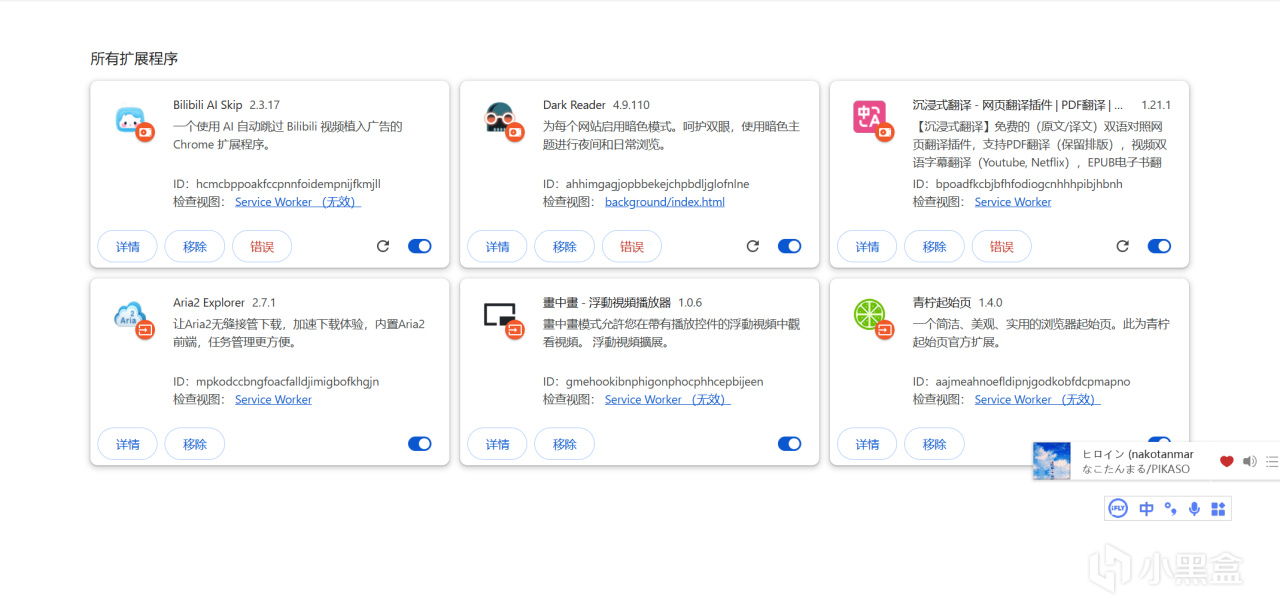Disable the Dark Reader extension toggle

790,246
